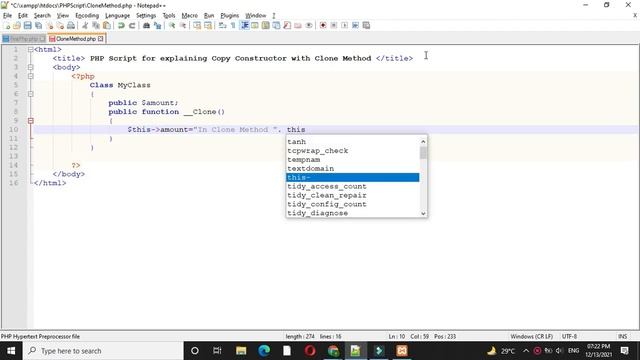640x360 pixels.
Task: Close the CloneMethod.php tab
Action: pos(101,39)
